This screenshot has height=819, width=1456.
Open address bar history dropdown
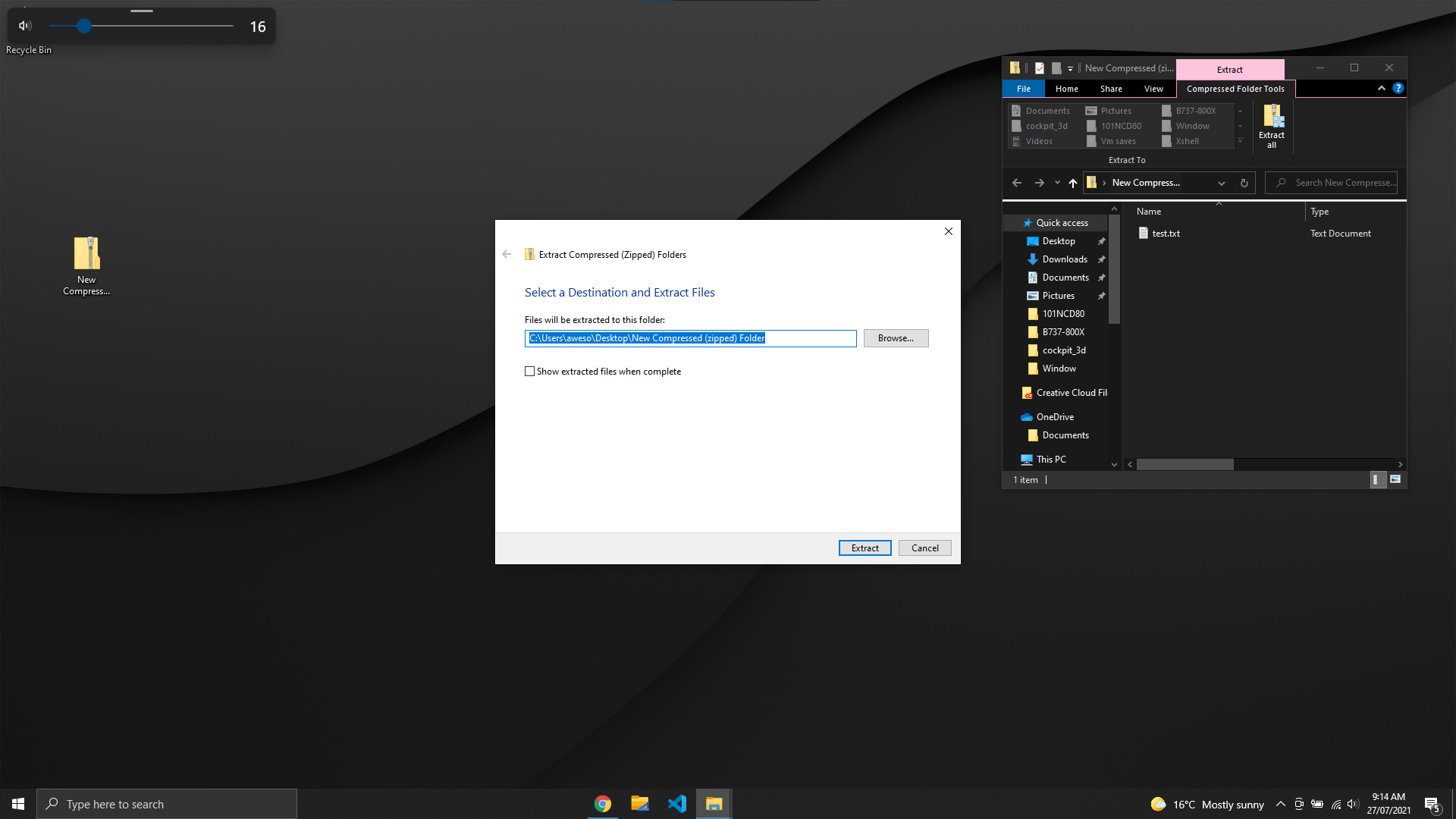pos(1222,183)
